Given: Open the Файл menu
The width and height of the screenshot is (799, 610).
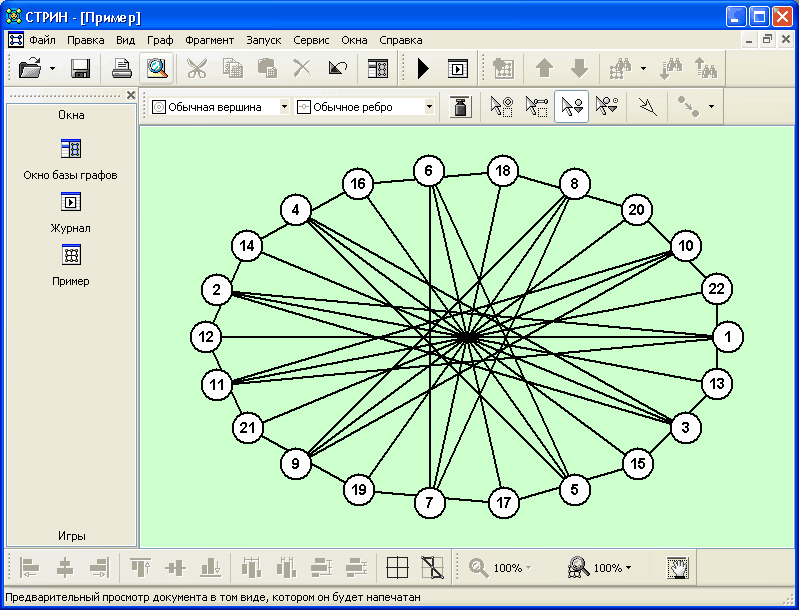Looking at the screenshot, I should (42, 40).
